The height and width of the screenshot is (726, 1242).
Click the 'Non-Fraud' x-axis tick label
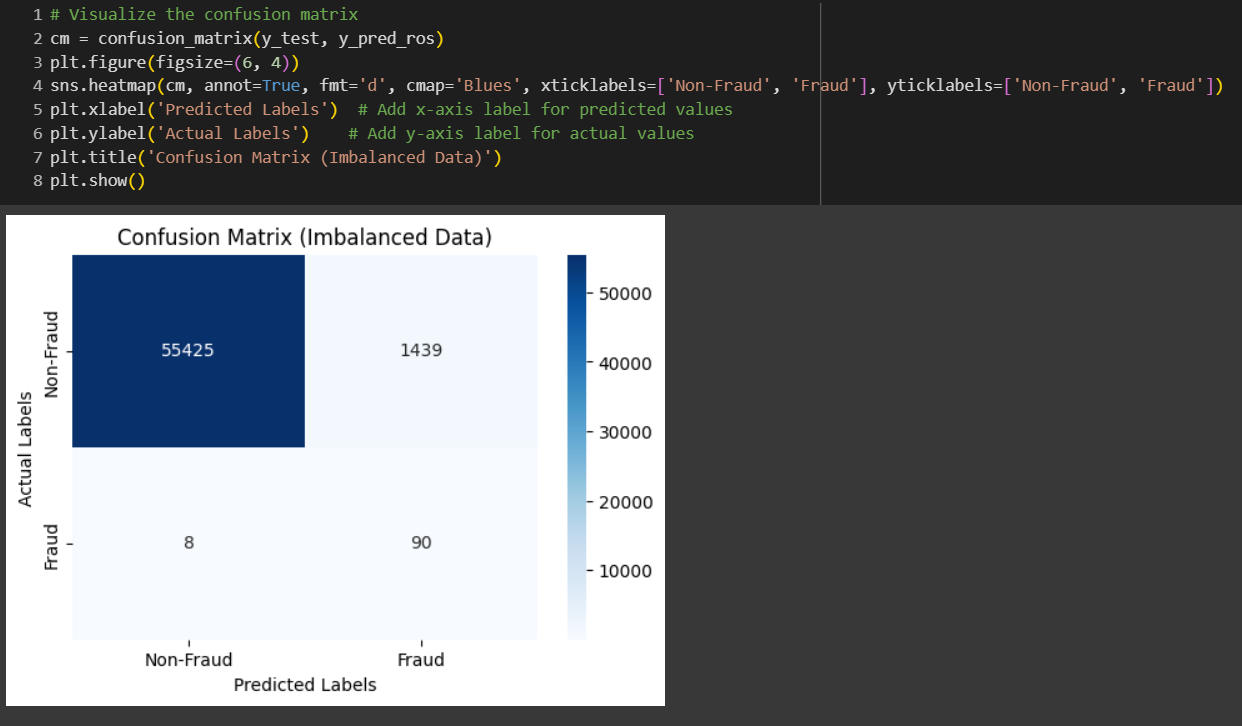188,660
